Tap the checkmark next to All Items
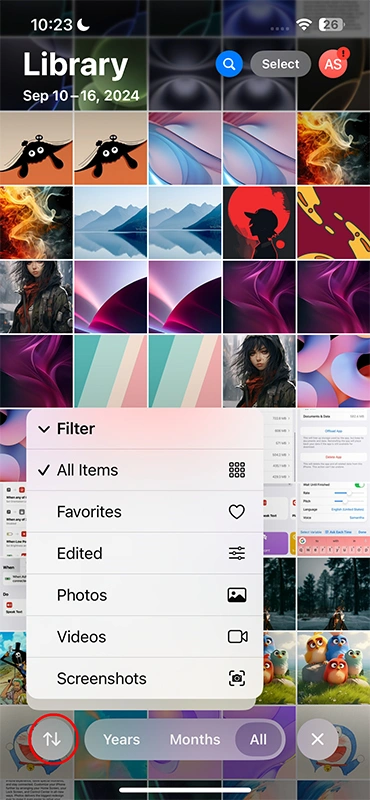 click(44, 470)
